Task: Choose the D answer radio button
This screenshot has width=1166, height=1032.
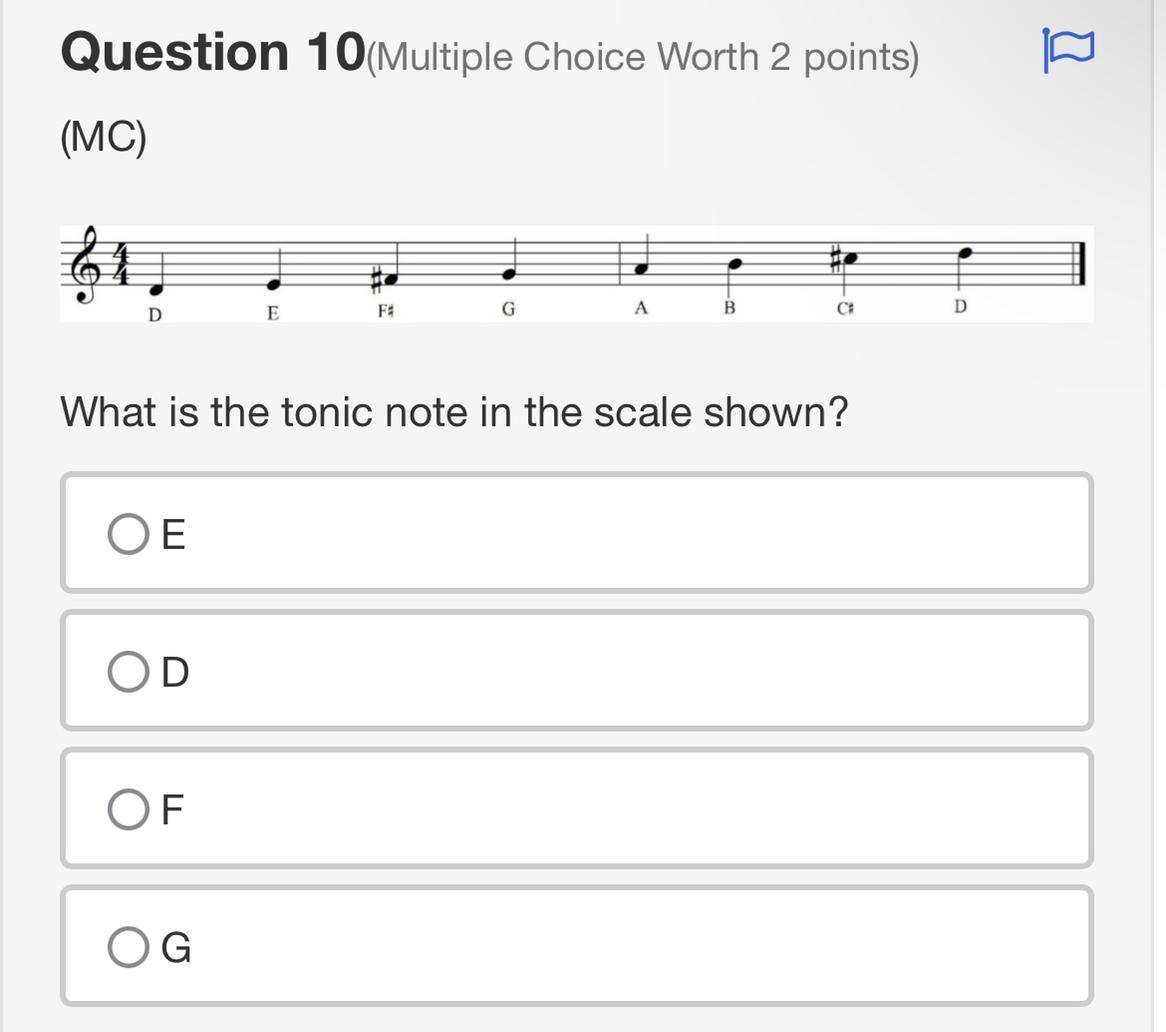Action: pos(129,672)
